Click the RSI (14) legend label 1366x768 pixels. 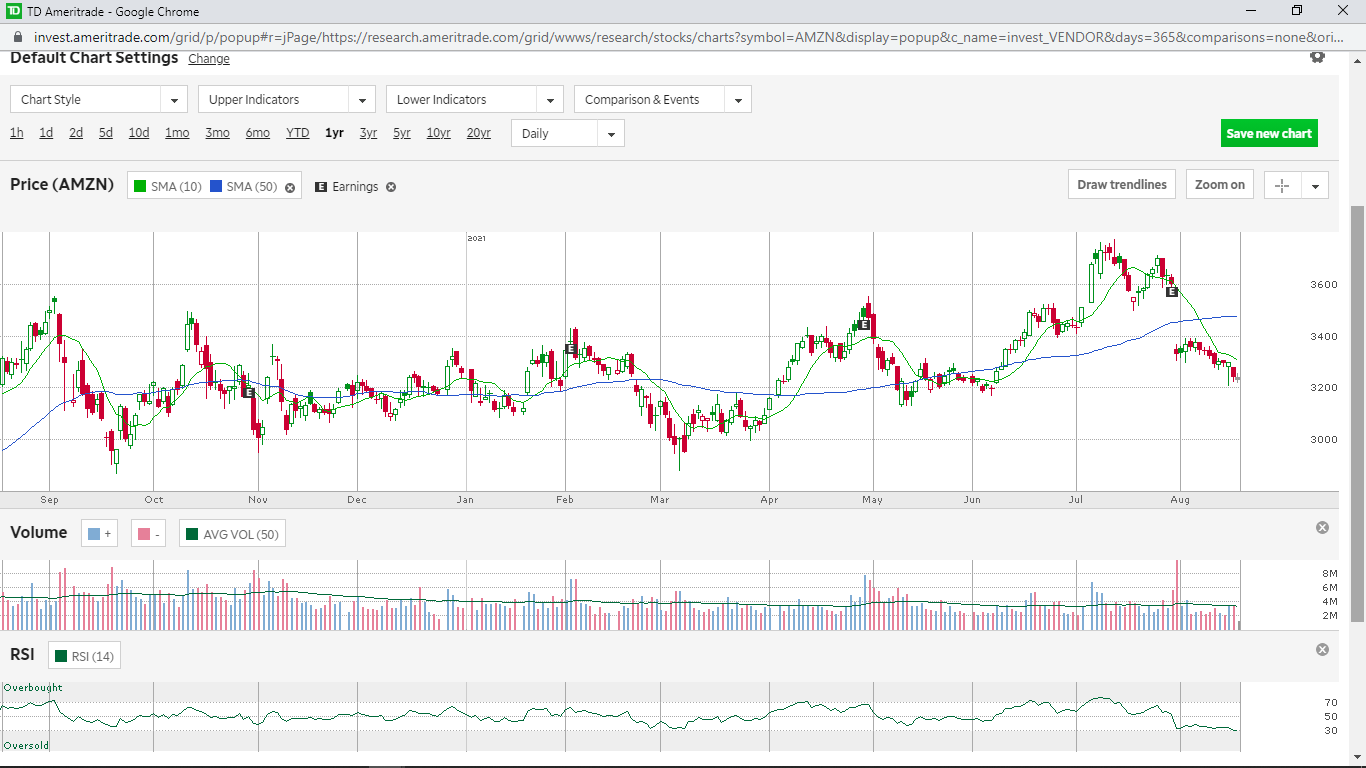point(93,656)
